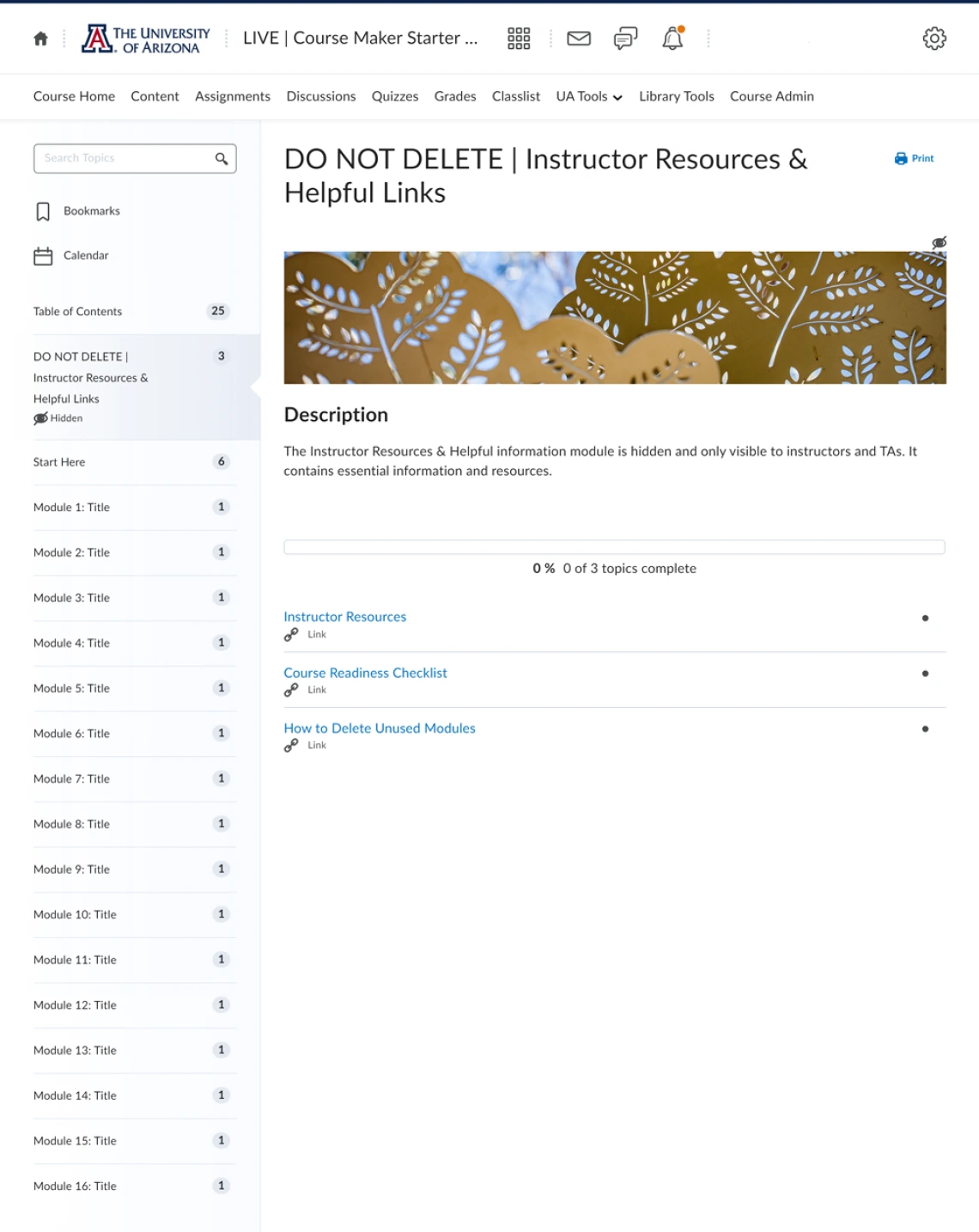
Task: Click the link icon under Instructor Resources
Action: (x=291, y=635)
